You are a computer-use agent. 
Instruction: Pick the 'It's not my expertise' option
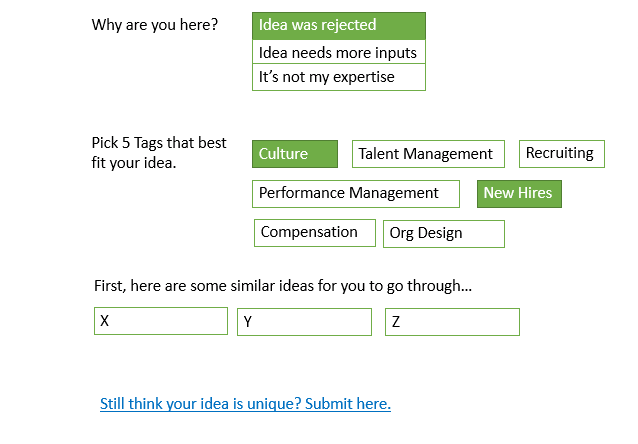338,77
